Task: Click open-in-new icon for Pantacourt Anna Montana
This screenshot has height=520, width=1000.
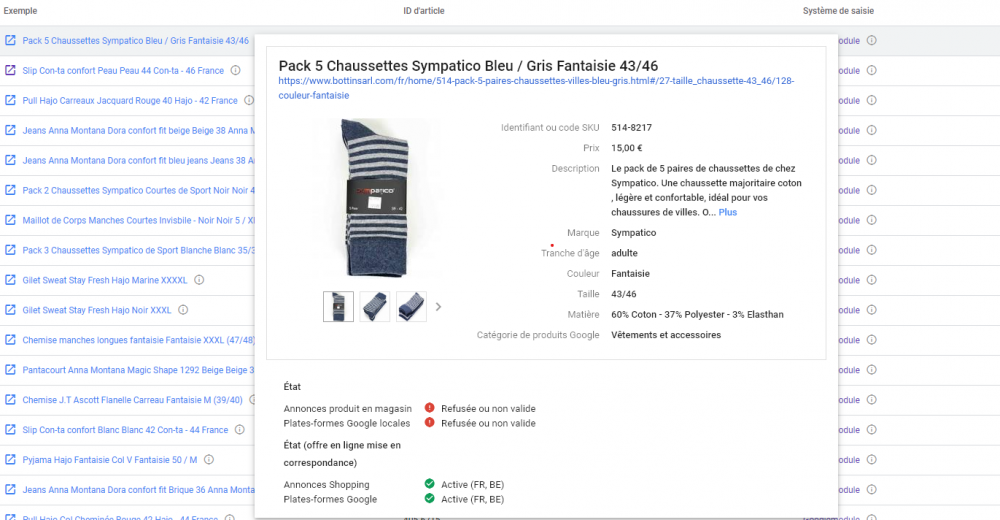Action: [10, 371]
